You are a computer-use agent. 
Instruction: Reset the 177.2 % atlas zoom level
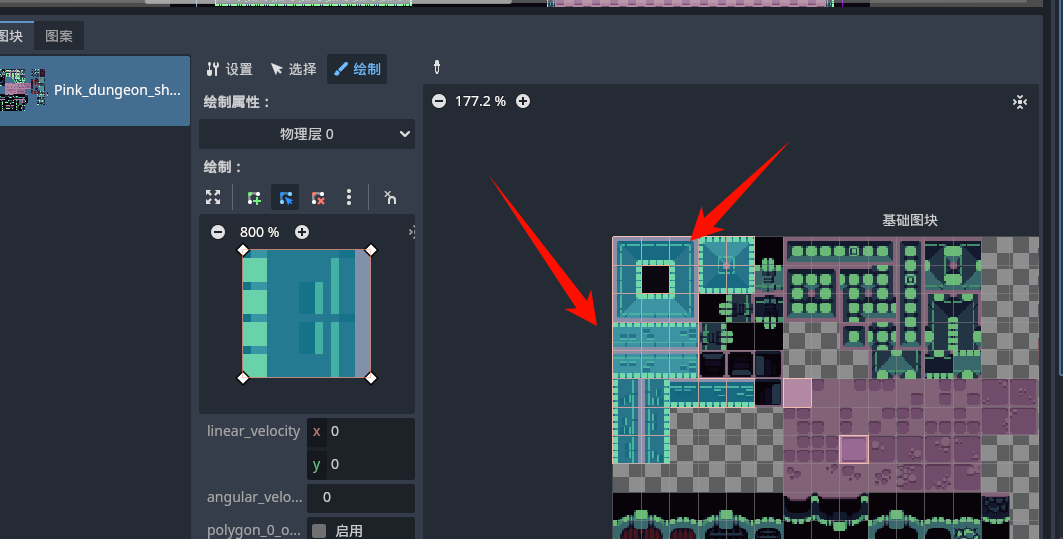[480, 101]
